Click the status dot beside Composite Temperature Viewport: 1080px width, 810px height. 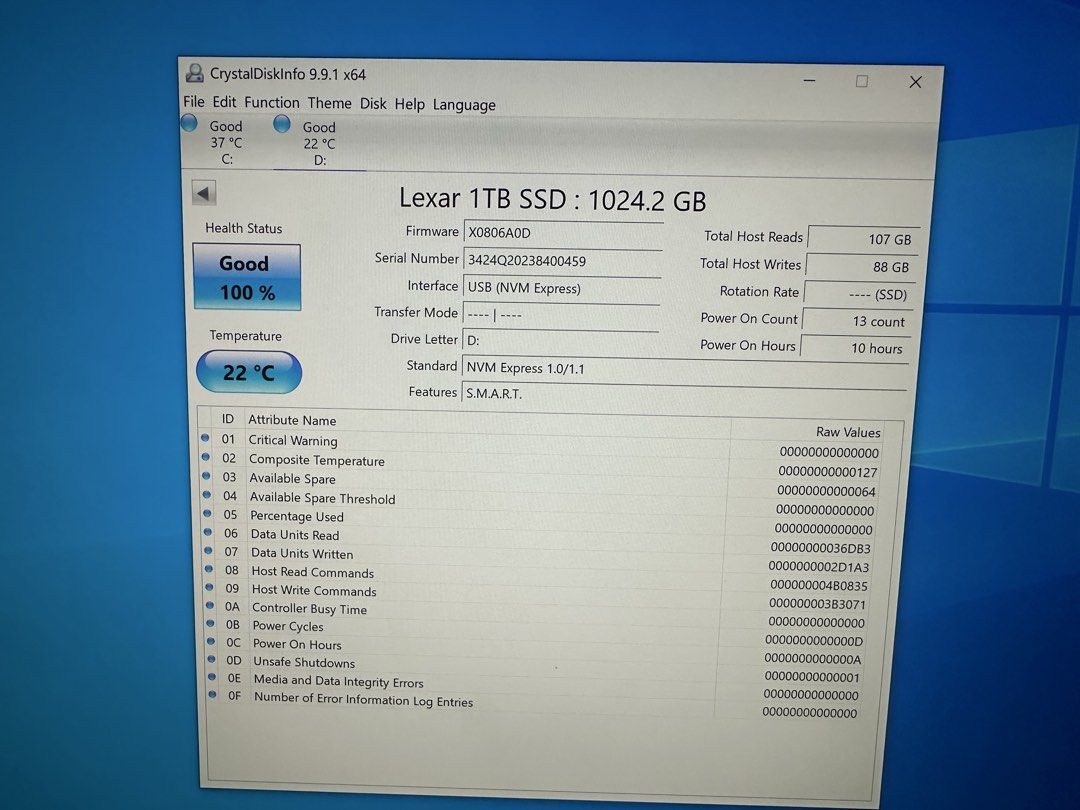click(205, 456)
